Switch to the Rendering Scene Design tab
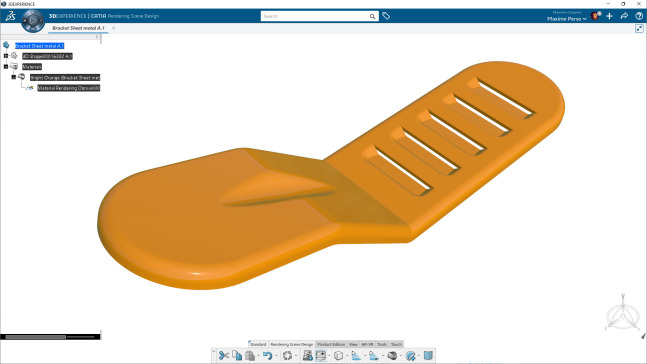Image resolution: width=647 pixels, height=364 pixels. click(x=292, y=344)
